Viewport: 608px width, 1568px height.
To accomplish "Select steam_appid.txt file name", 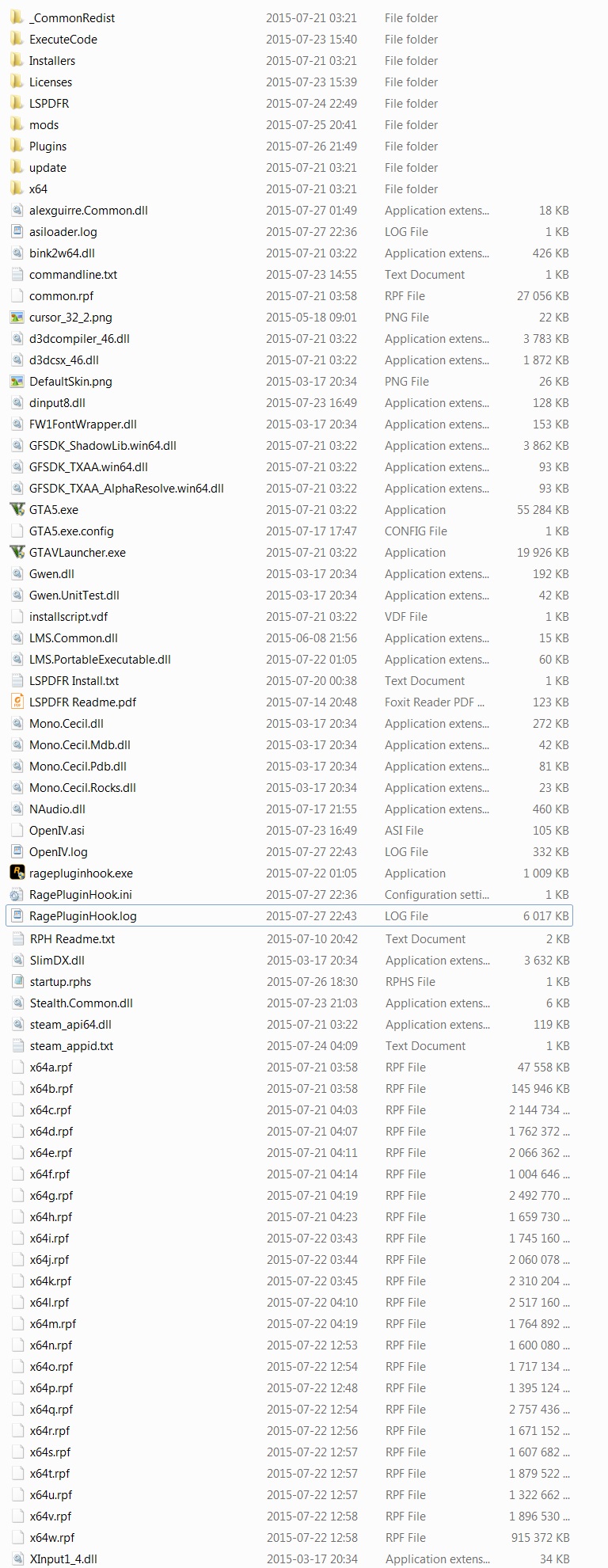I will pyautogui.click(x=71, y=1046).
